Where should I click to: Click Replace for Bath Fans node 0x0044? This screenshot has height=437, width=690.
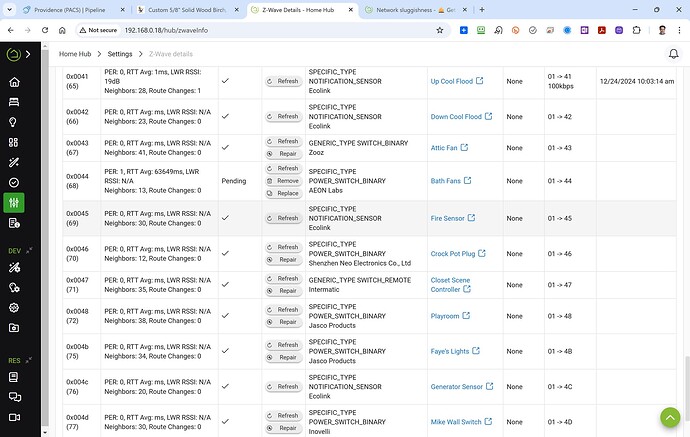283,193
